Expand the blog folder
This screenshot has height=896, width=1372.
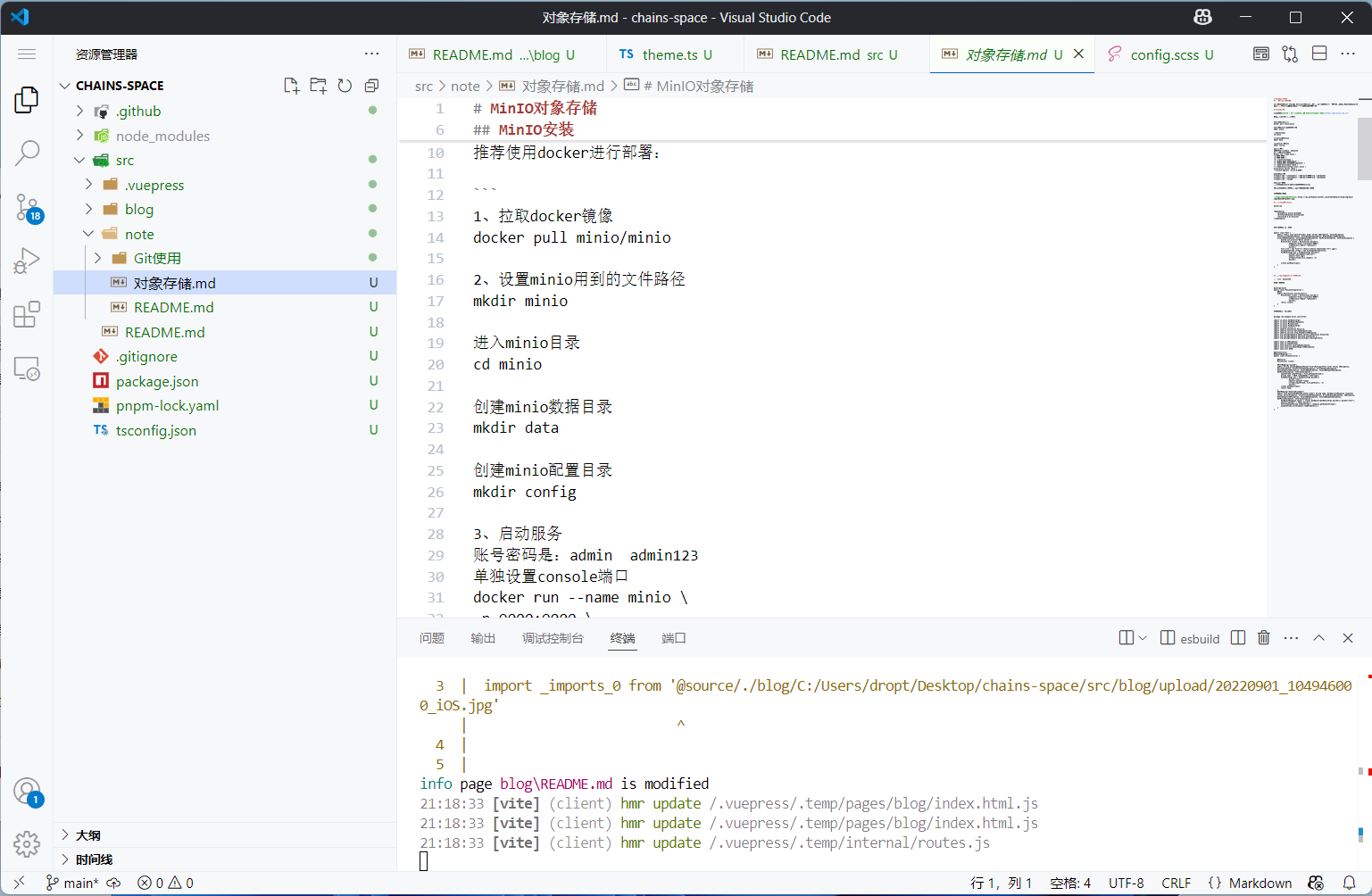88,209
